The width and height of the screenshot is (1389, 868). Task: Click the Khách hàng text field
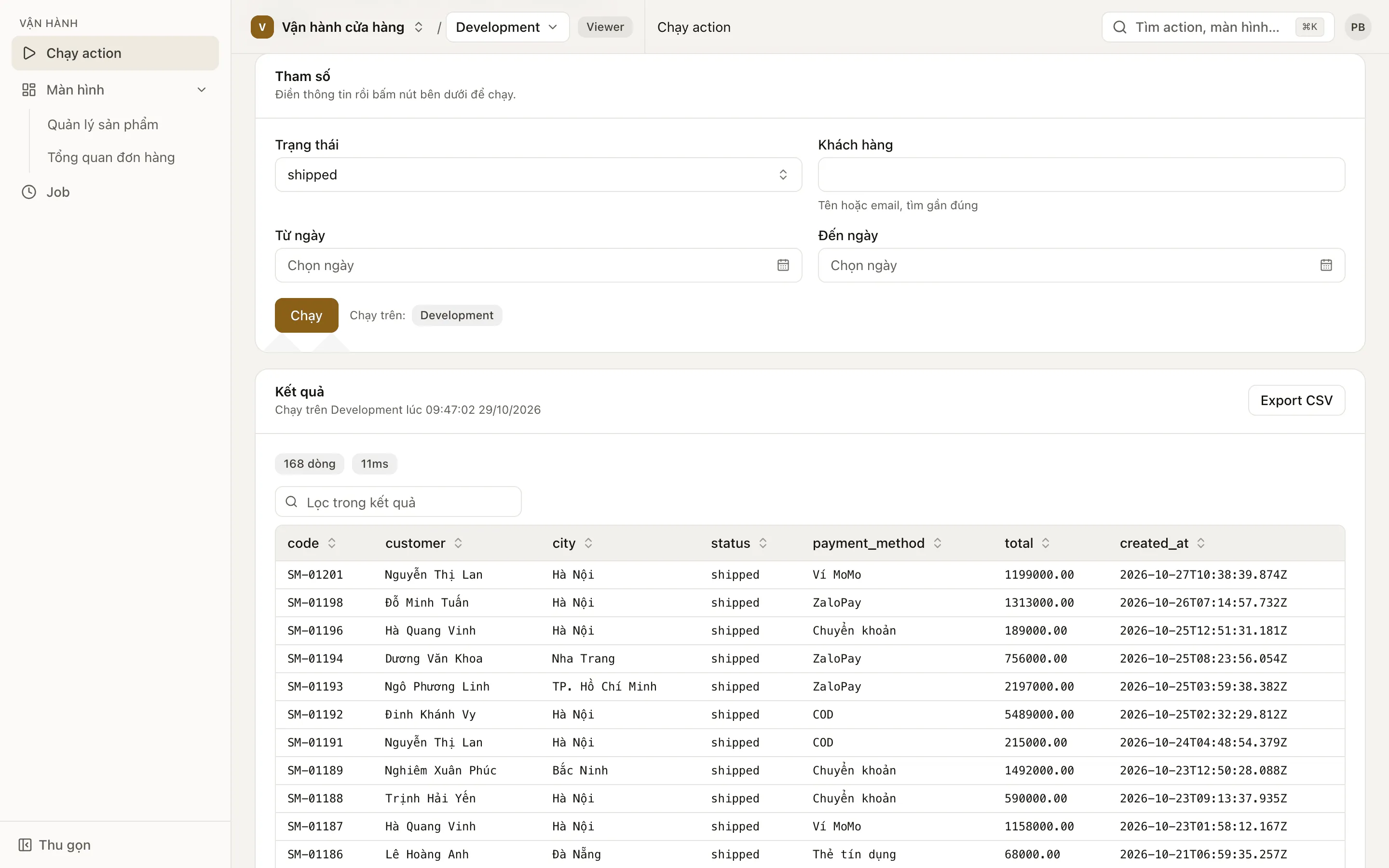pos(1081,175)
